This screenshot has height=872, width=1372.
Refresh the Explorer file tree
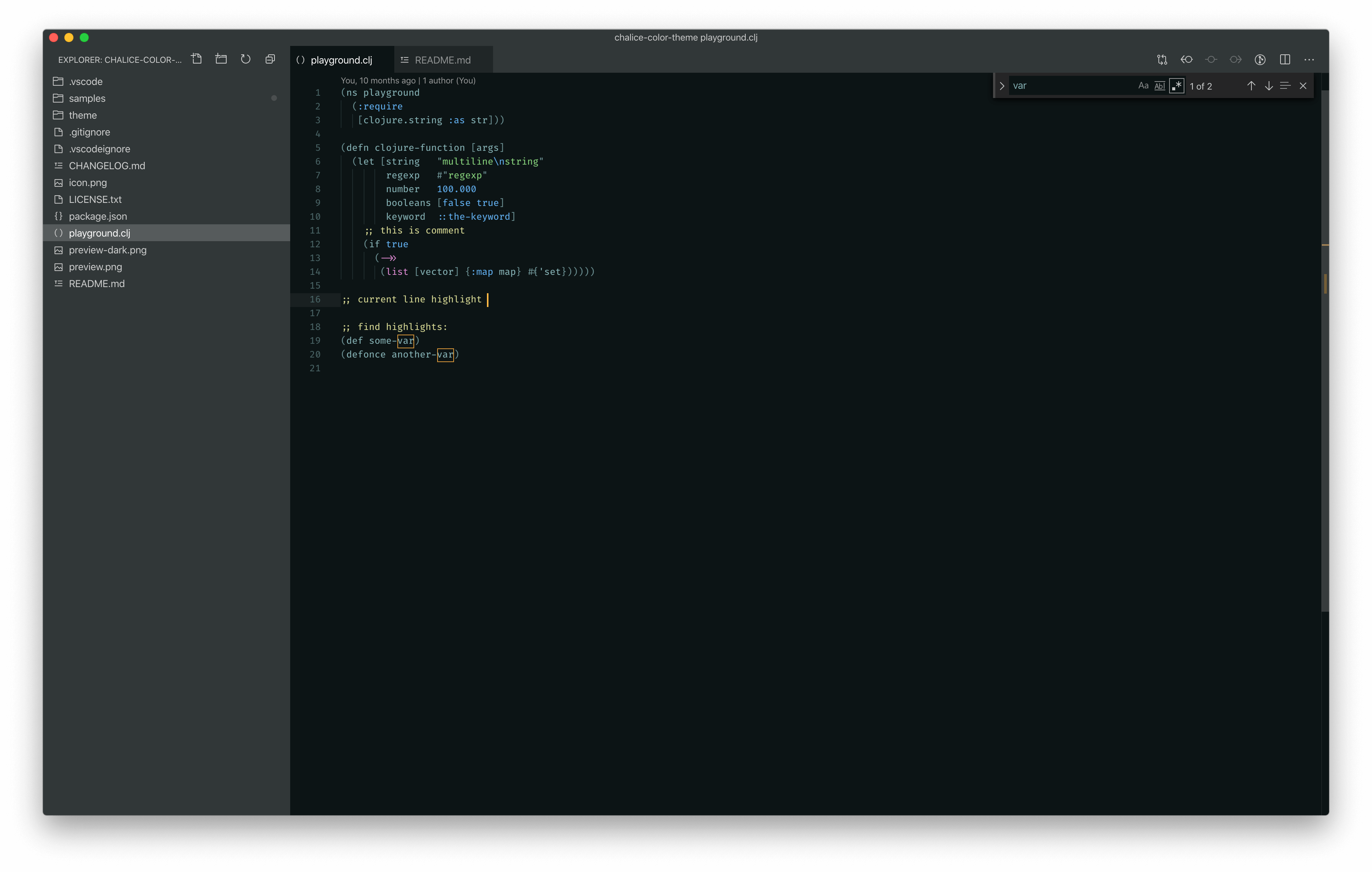tap(245, 59)
